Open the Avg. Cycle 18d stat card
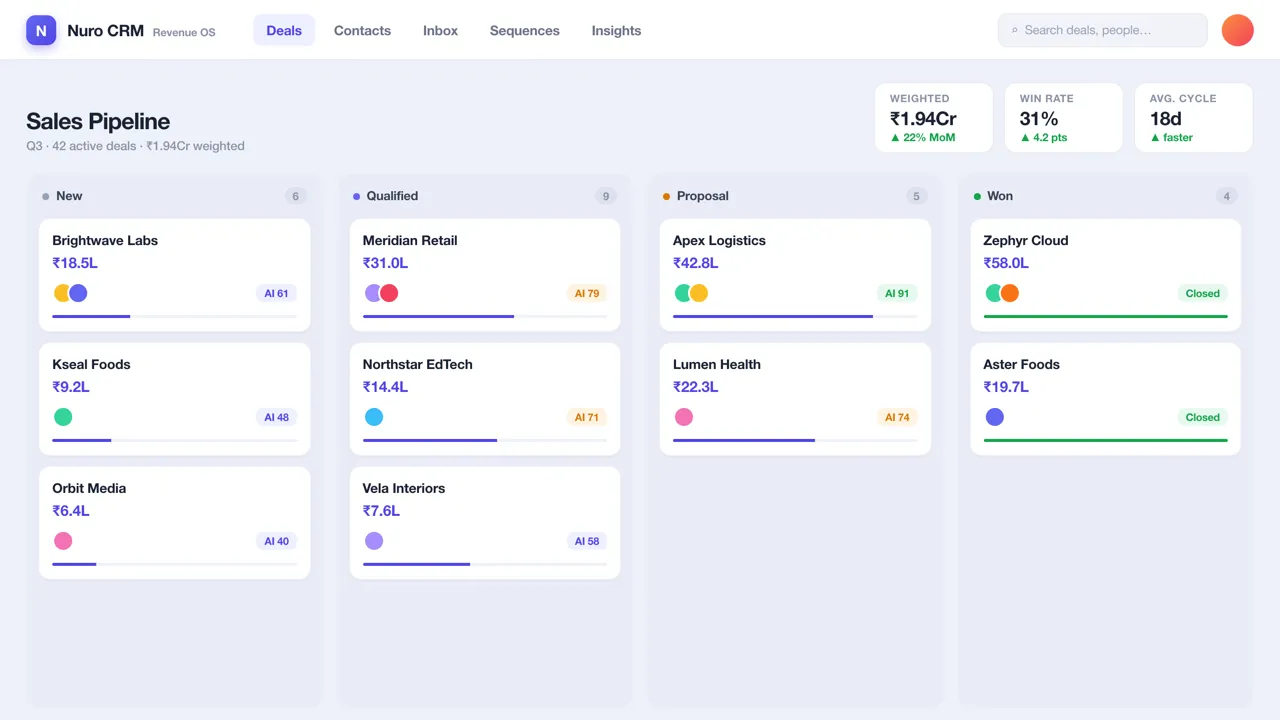 (1194, 118)
